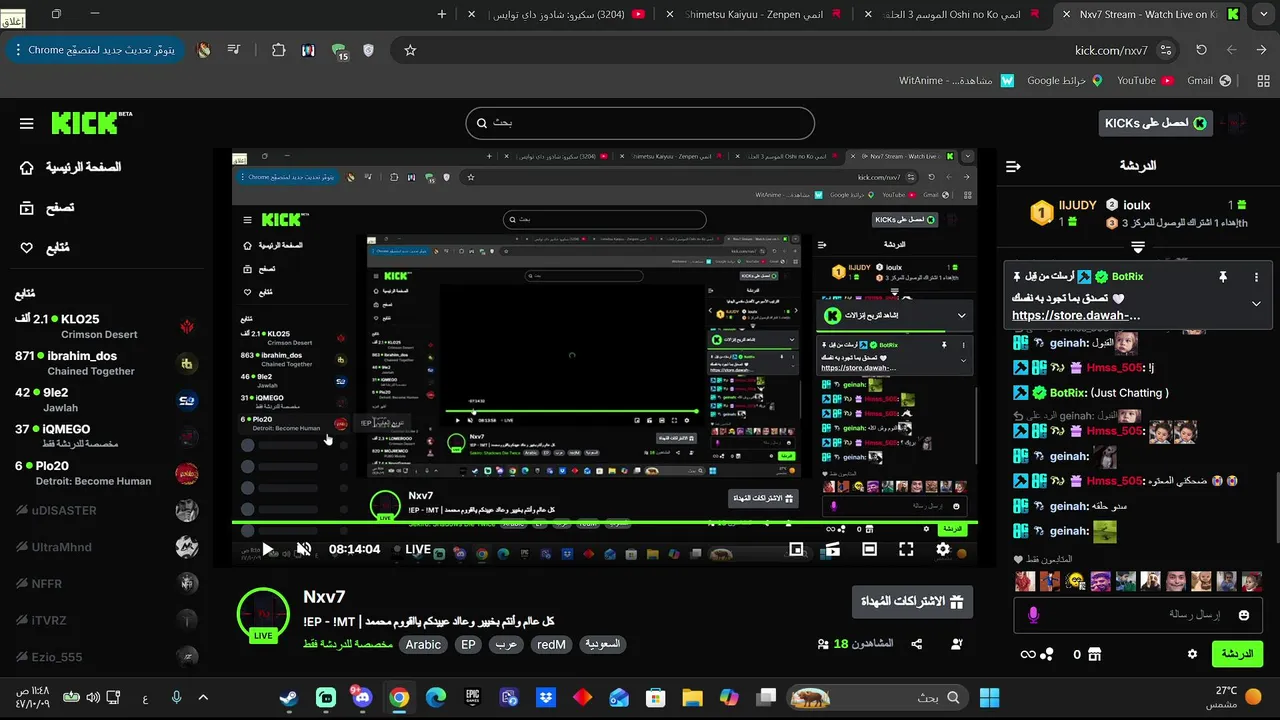Toggle the mini player mode
This screenshot has height=720, width=1280.
pos(797,549)
